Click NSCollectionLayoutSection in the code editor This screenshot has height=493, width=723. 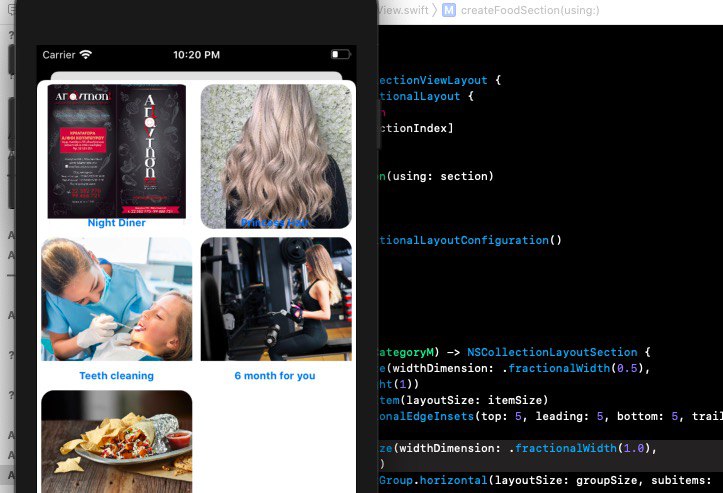[x=552, y=352]
